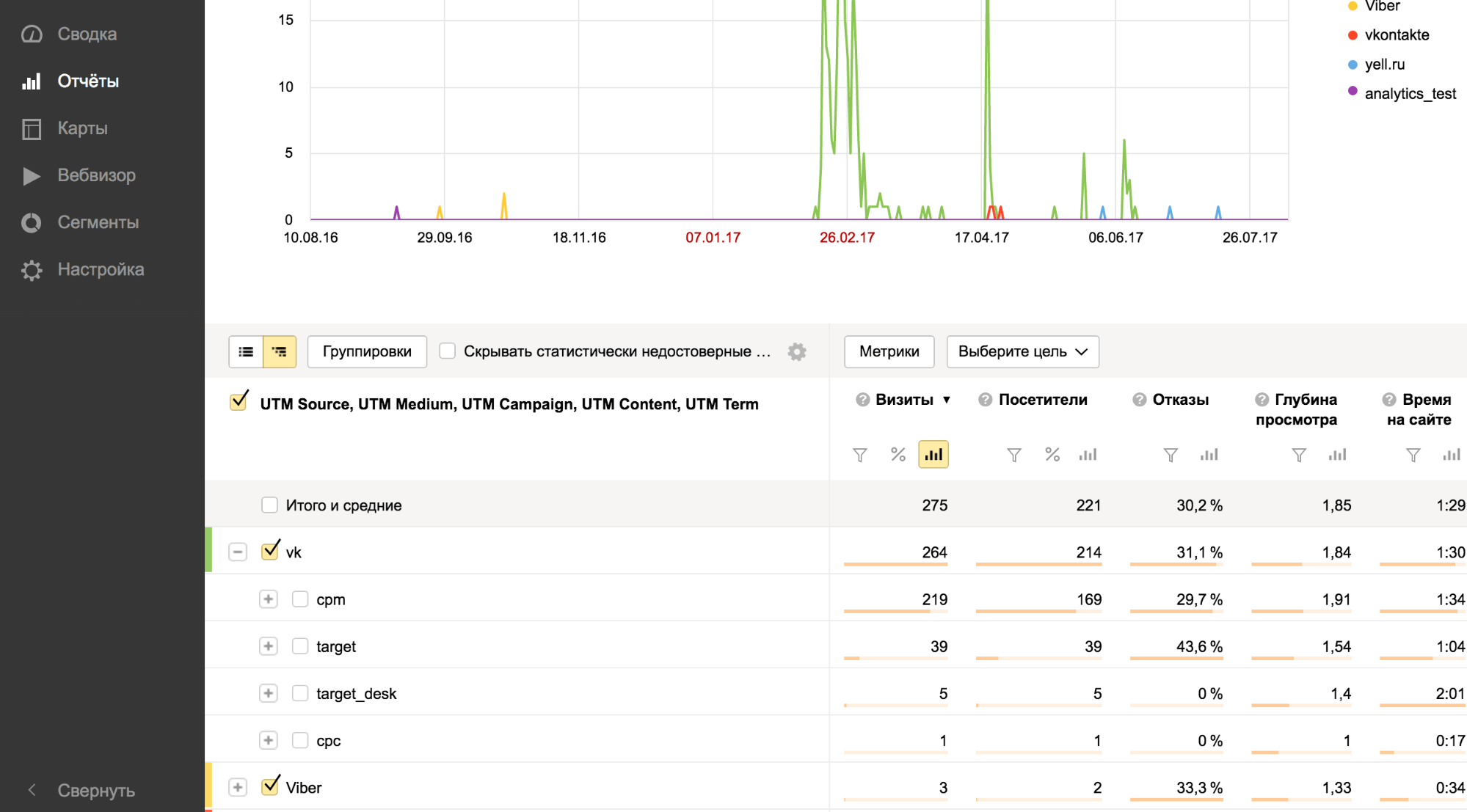Click help icon next to Отказы
1467x812 pixels.
point(1139,400)
